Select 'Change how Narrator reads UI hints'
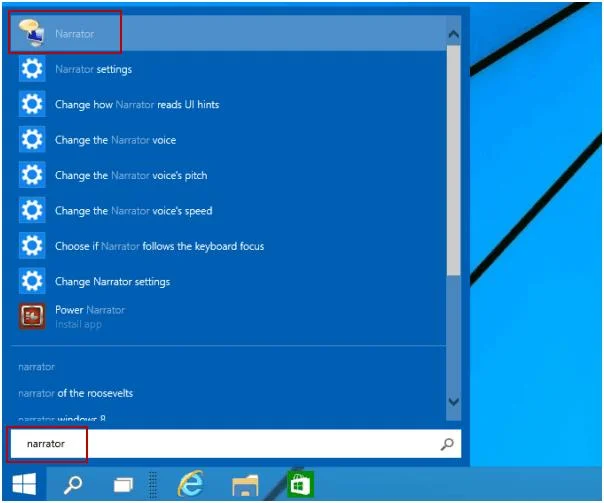604x503 pixels. click(137, 104)
